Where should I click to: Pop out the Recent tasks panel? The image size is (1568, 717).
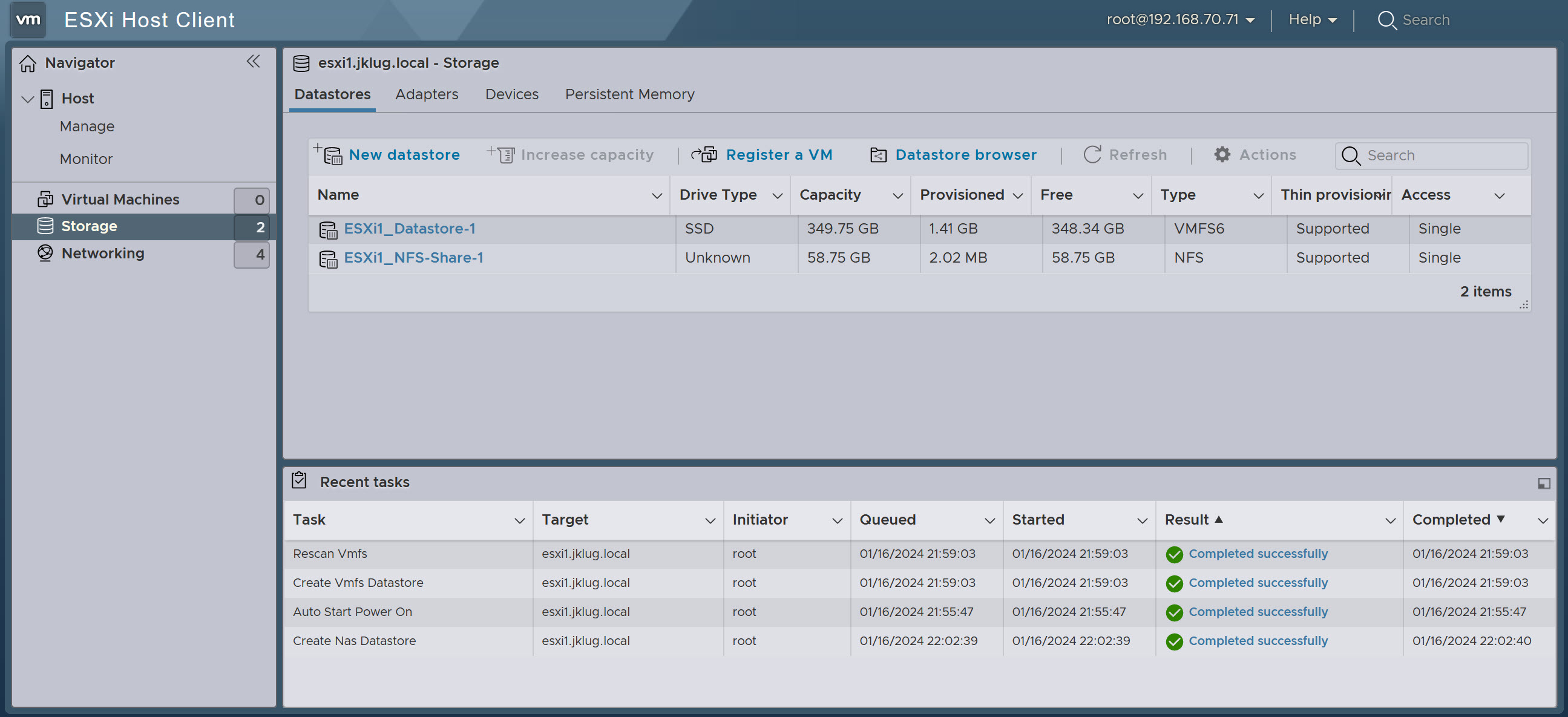(1543, 483)
